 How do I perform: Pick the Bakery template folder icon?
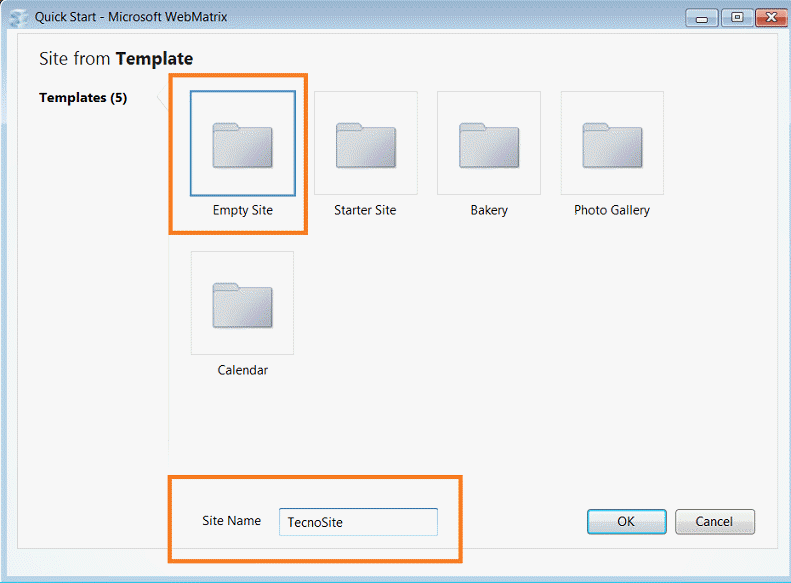[x=489, y=145]
